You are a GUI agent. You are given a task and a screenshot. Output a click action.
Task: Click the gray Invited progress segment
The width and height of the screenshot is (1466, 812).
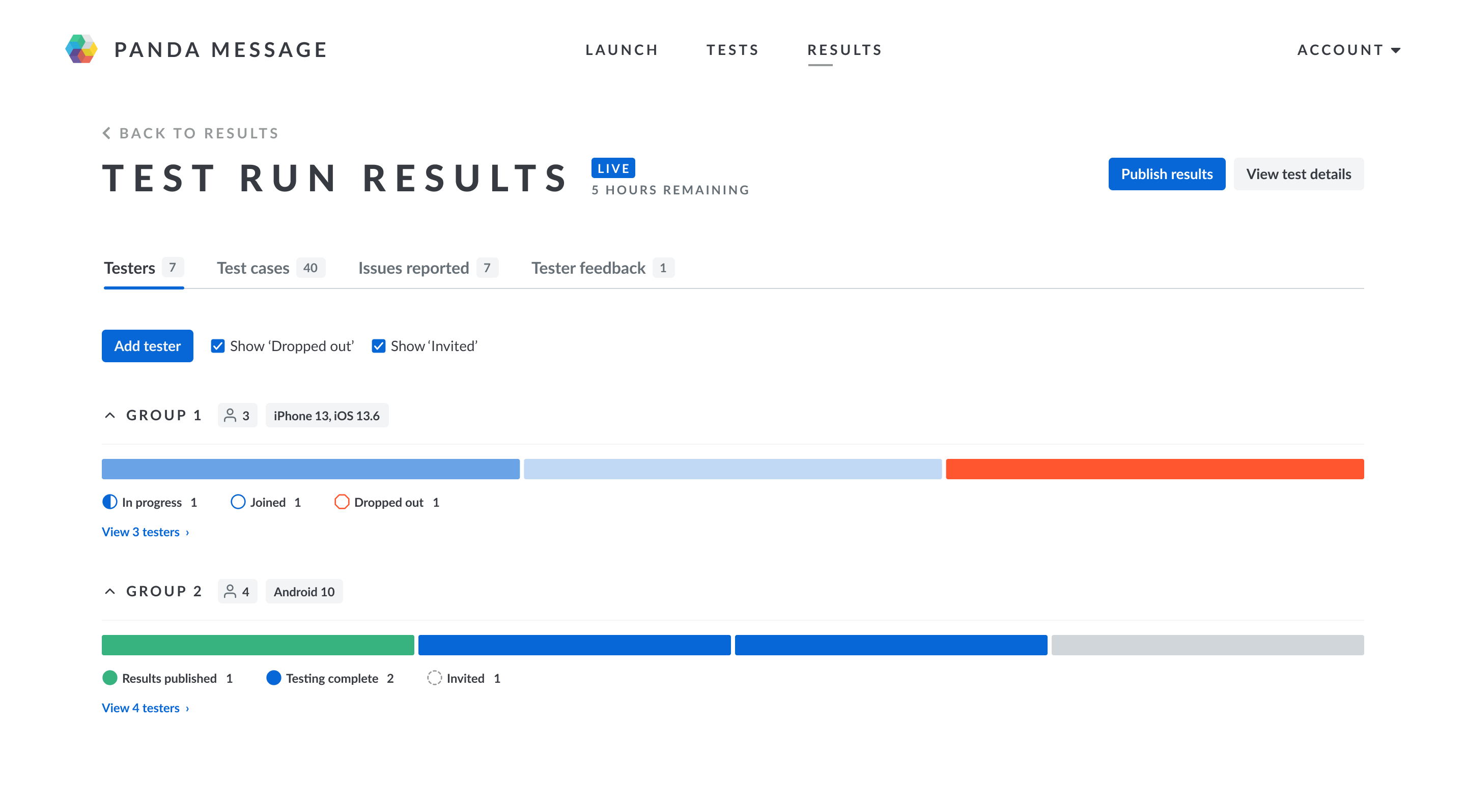1207,645
